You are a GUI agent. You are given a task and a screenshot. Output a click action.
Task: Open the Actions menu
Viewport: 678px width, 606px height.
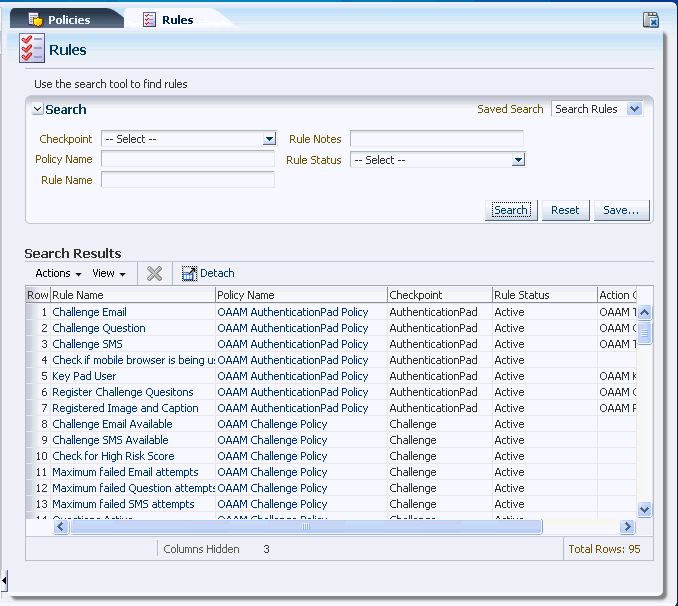(x=58, y=273)
